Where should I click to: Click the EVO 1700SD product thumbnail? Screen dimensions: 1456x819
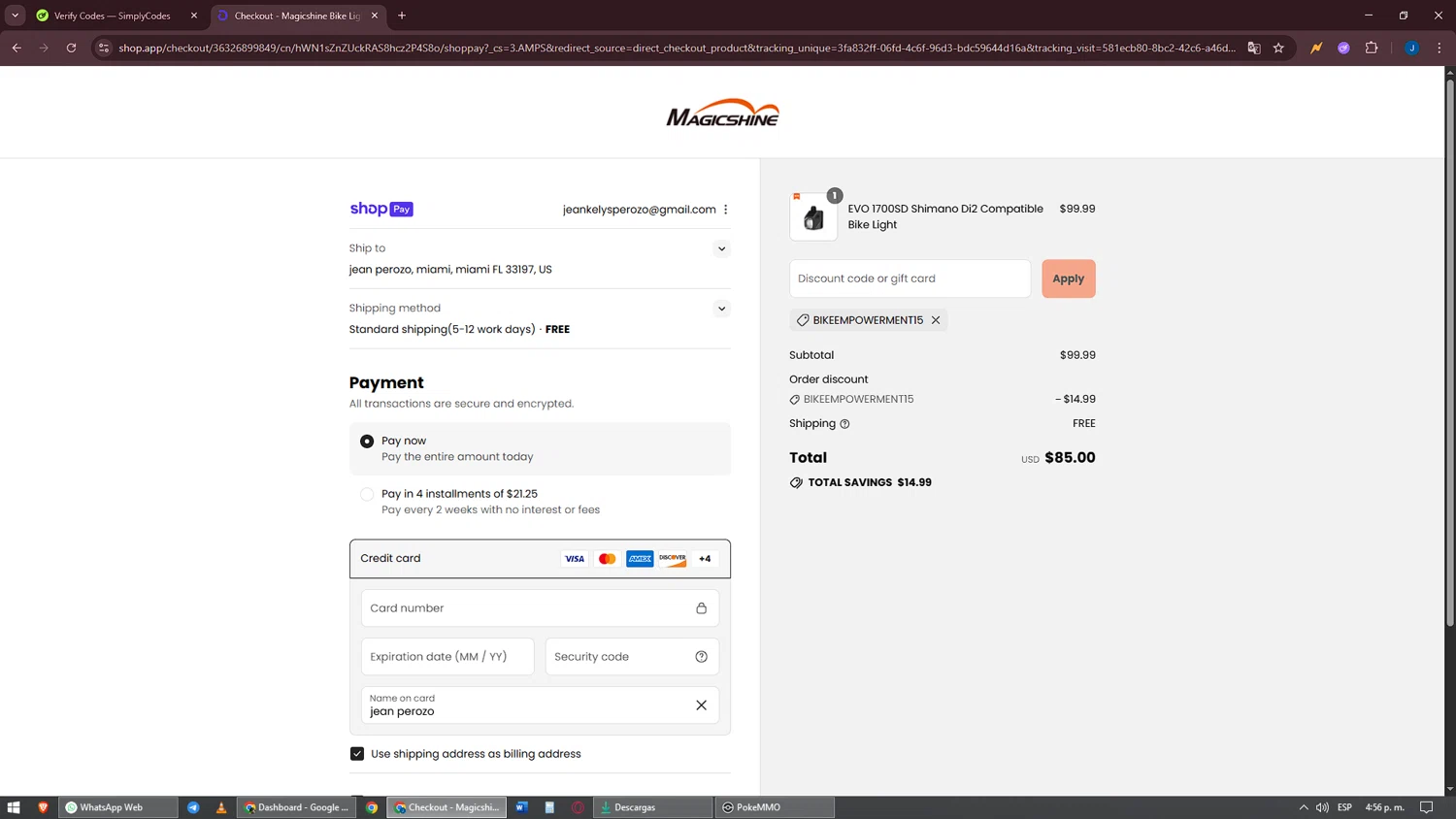tap(813, 216)
